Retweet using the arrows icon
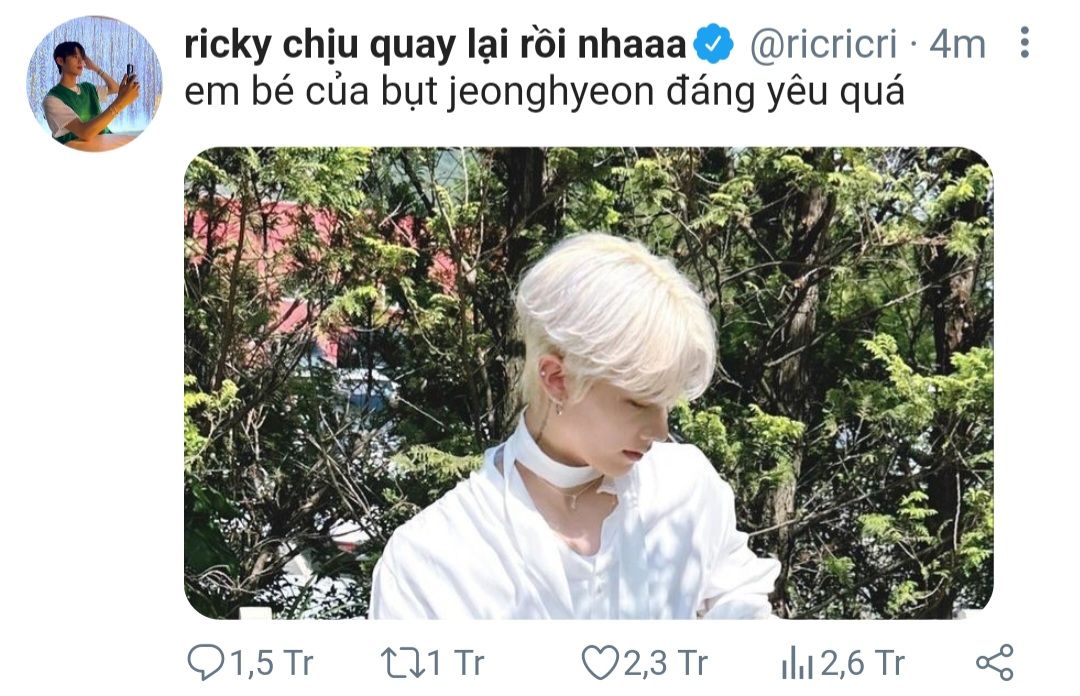The image size is (1080, 696). click(x=402, y=663)
